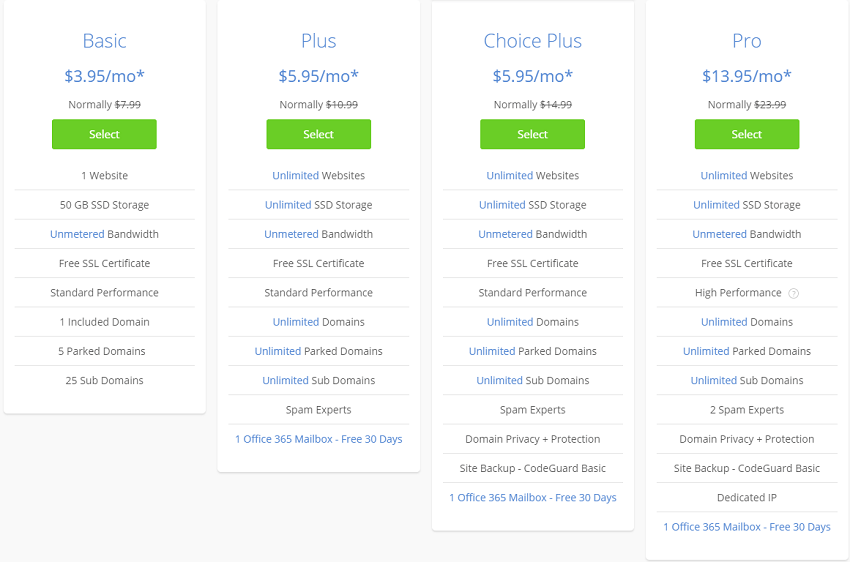Click Unlimited link in Pro plan's Parked Domains row

click(x=706, y=351)
